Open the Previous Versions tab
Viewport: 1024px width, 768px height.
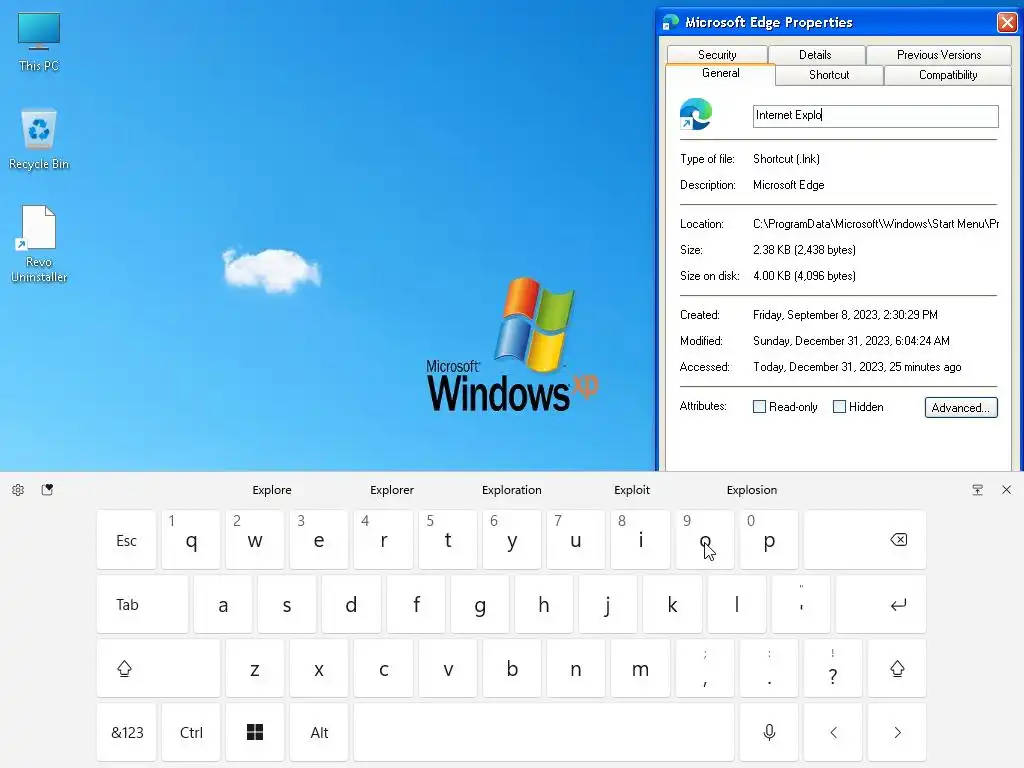pos(938,55)
